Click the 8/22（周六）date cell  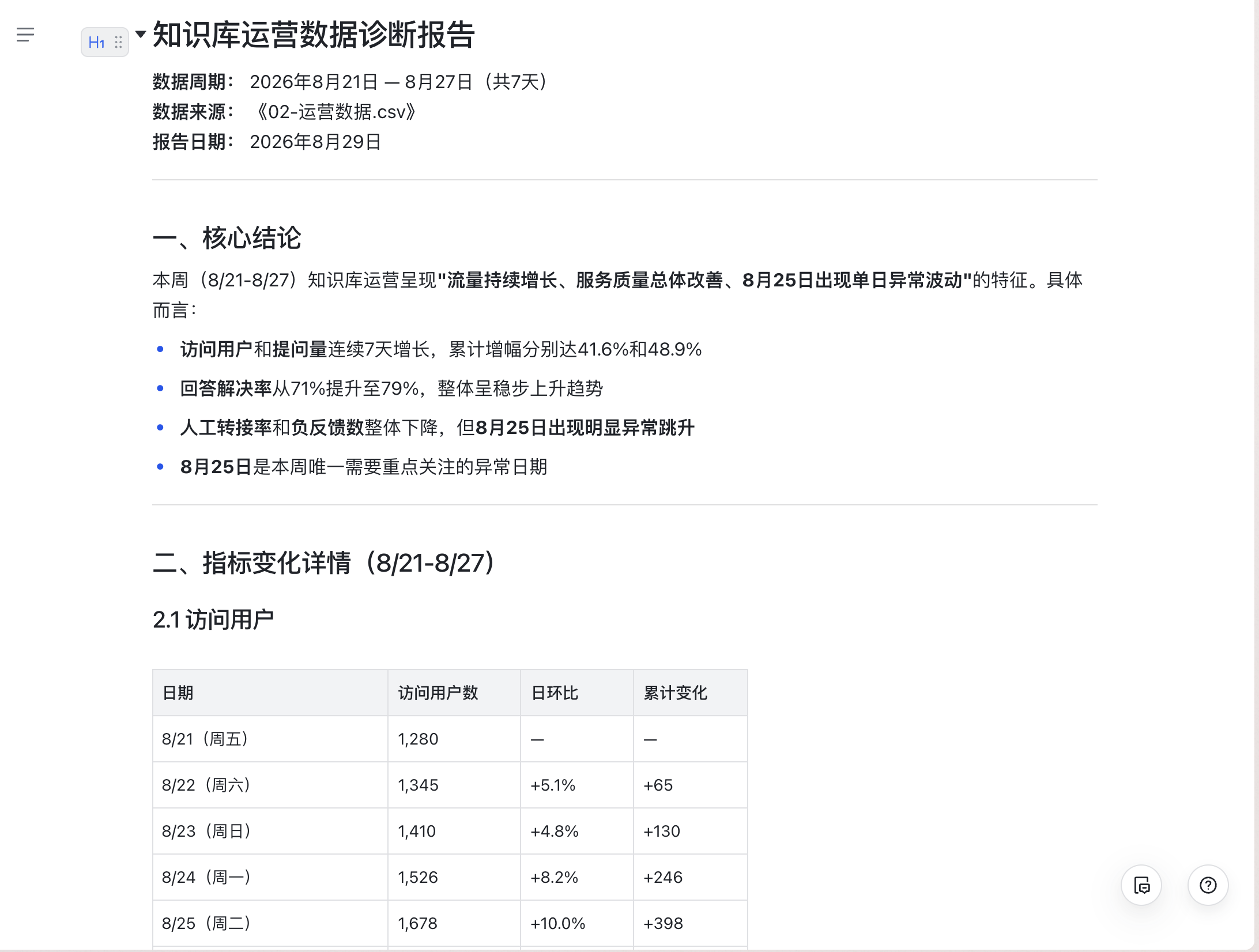point(270,785)
